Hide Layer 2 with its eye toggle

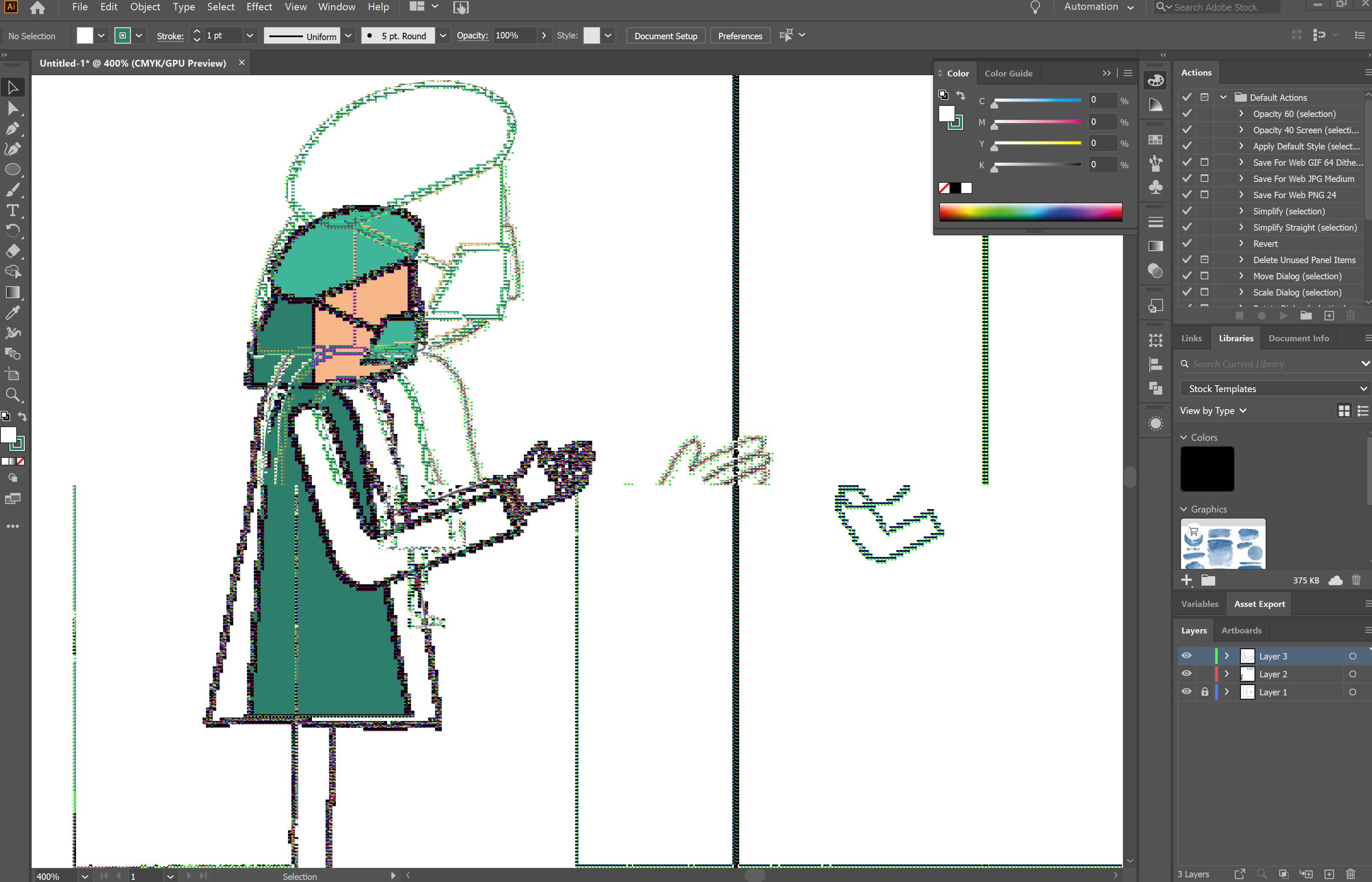(x=1186, y=674)
